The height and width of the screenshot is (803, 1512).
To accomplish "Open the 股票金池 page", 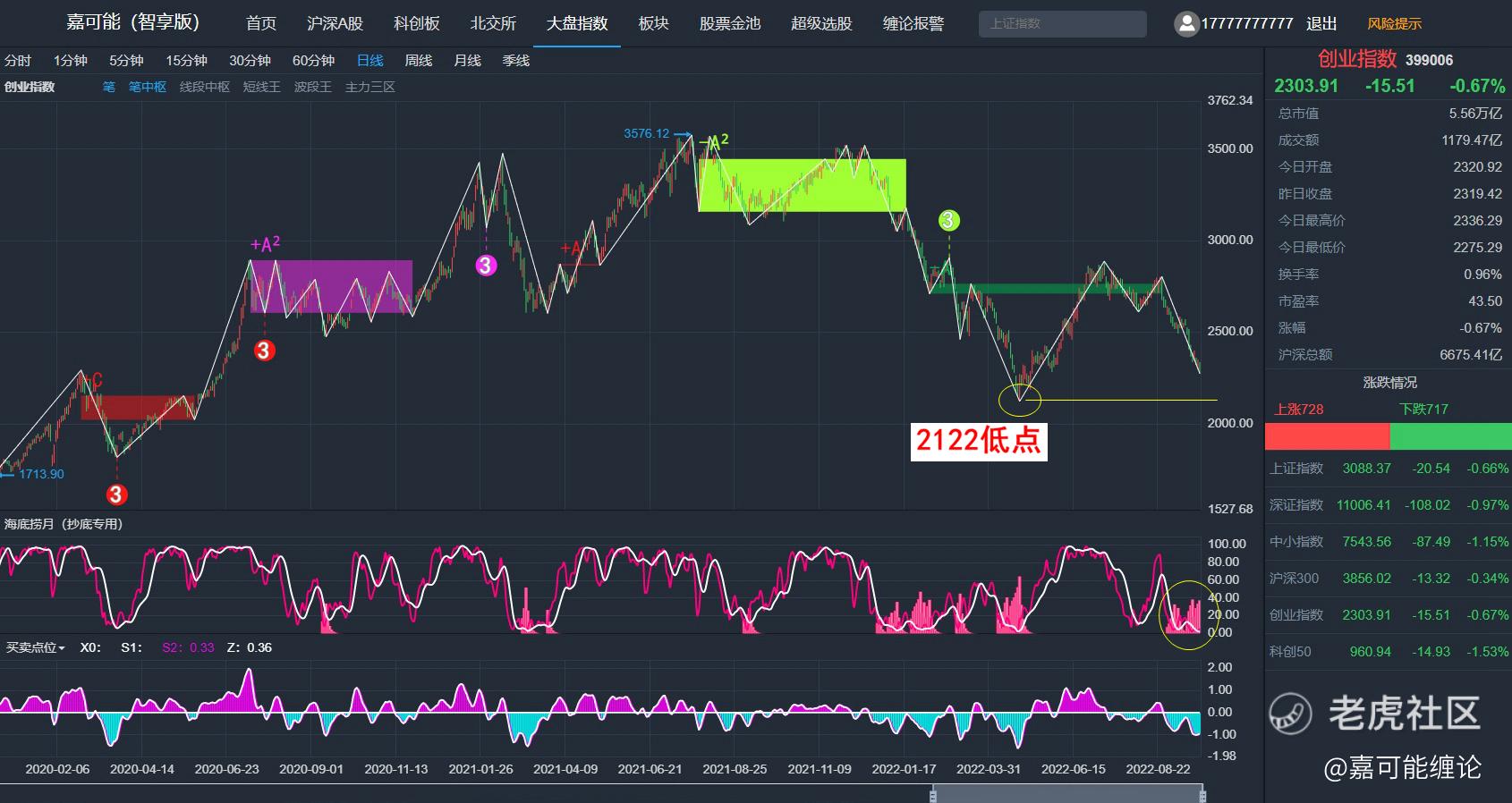I will [730, 23].
